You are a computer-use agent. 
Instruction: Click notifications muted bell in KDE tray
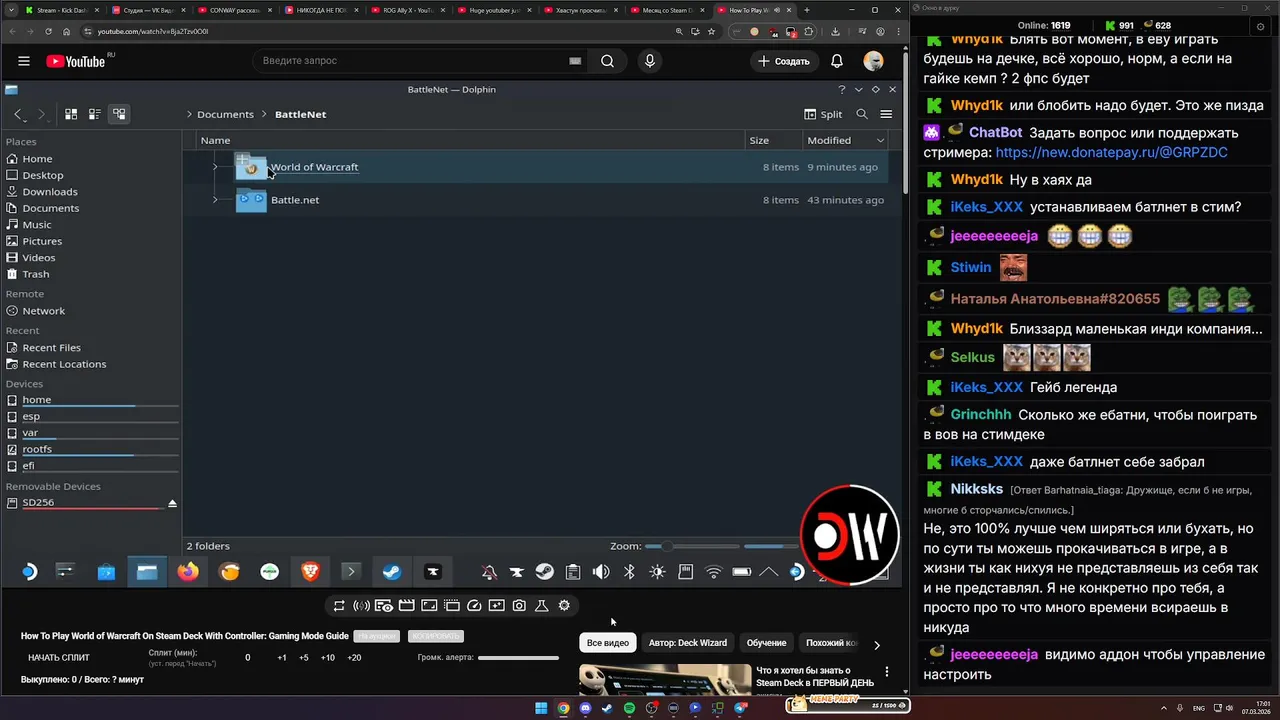click(x=489, y=572)
